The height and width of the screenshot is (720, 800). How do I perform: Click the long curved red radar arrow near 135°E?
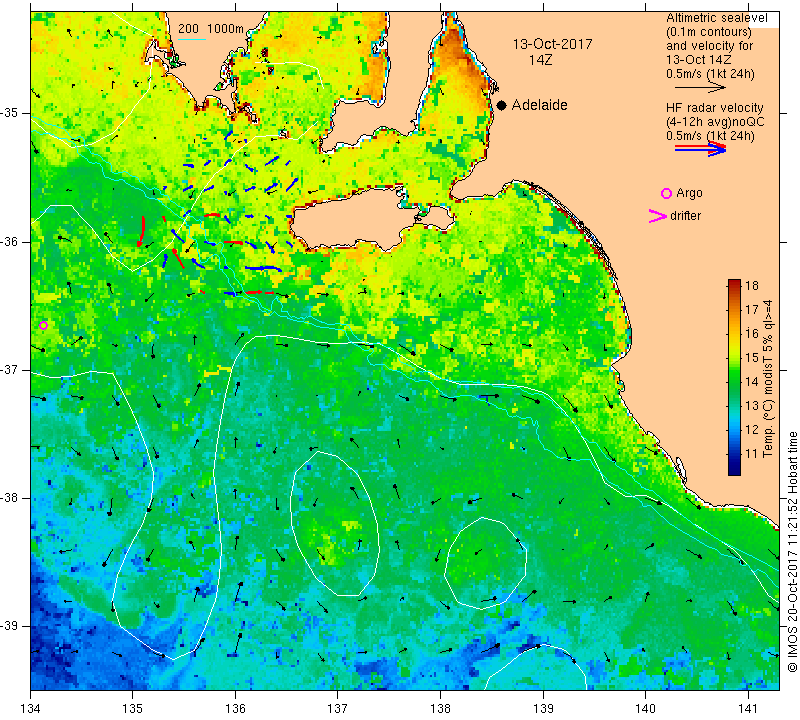[141, 231]
